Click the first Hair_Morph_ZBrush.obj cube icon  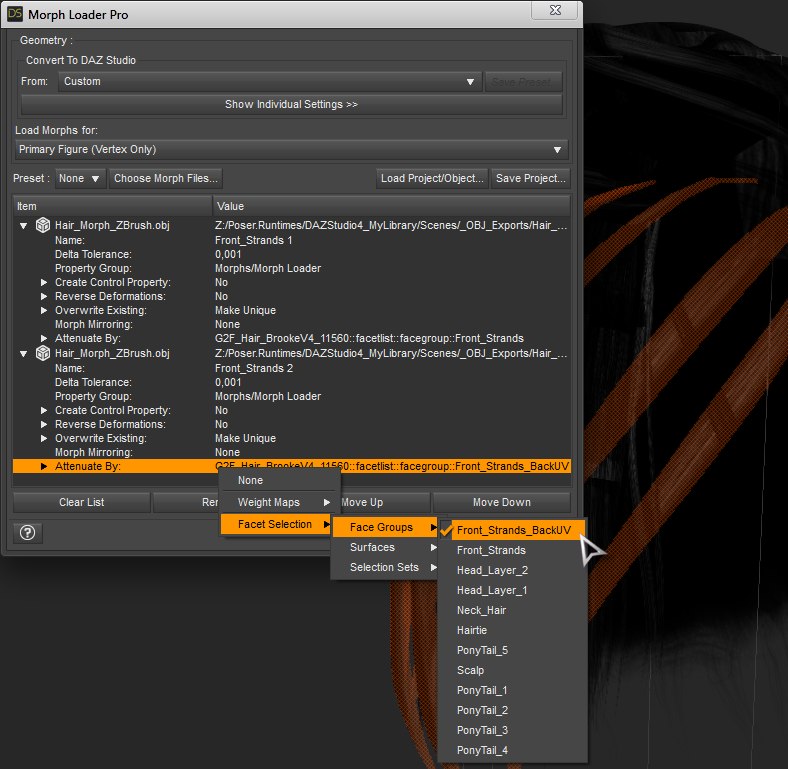pos(43,225)
